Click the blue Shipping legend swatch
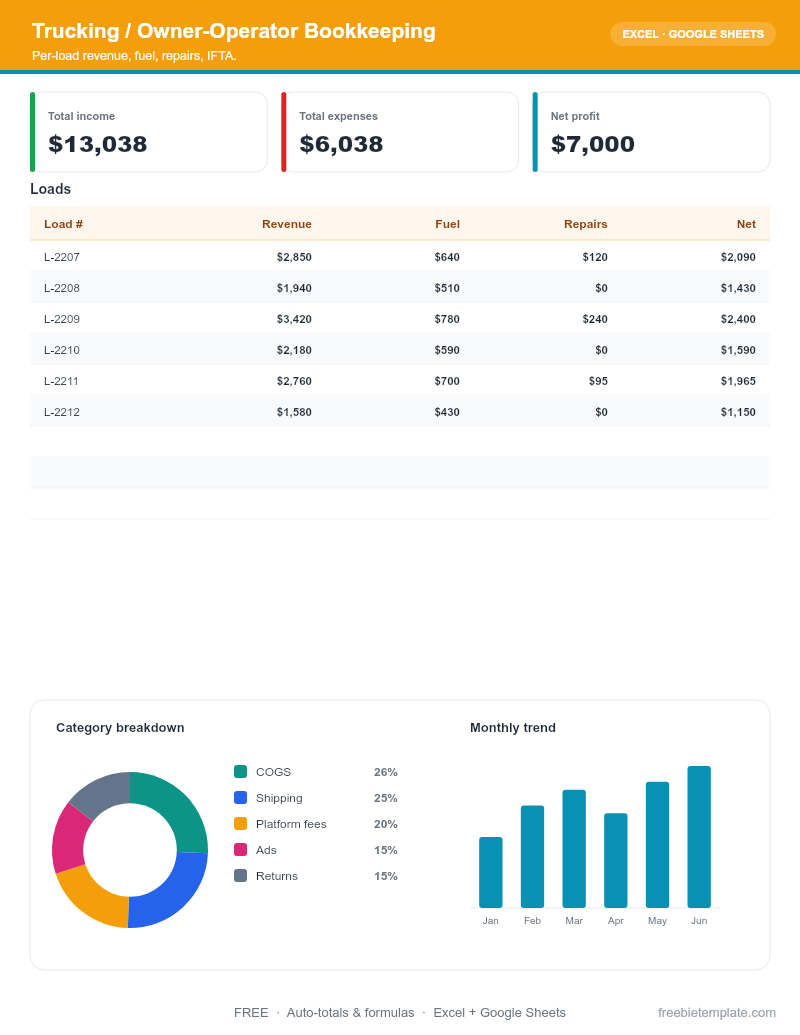 pos(240,798)
